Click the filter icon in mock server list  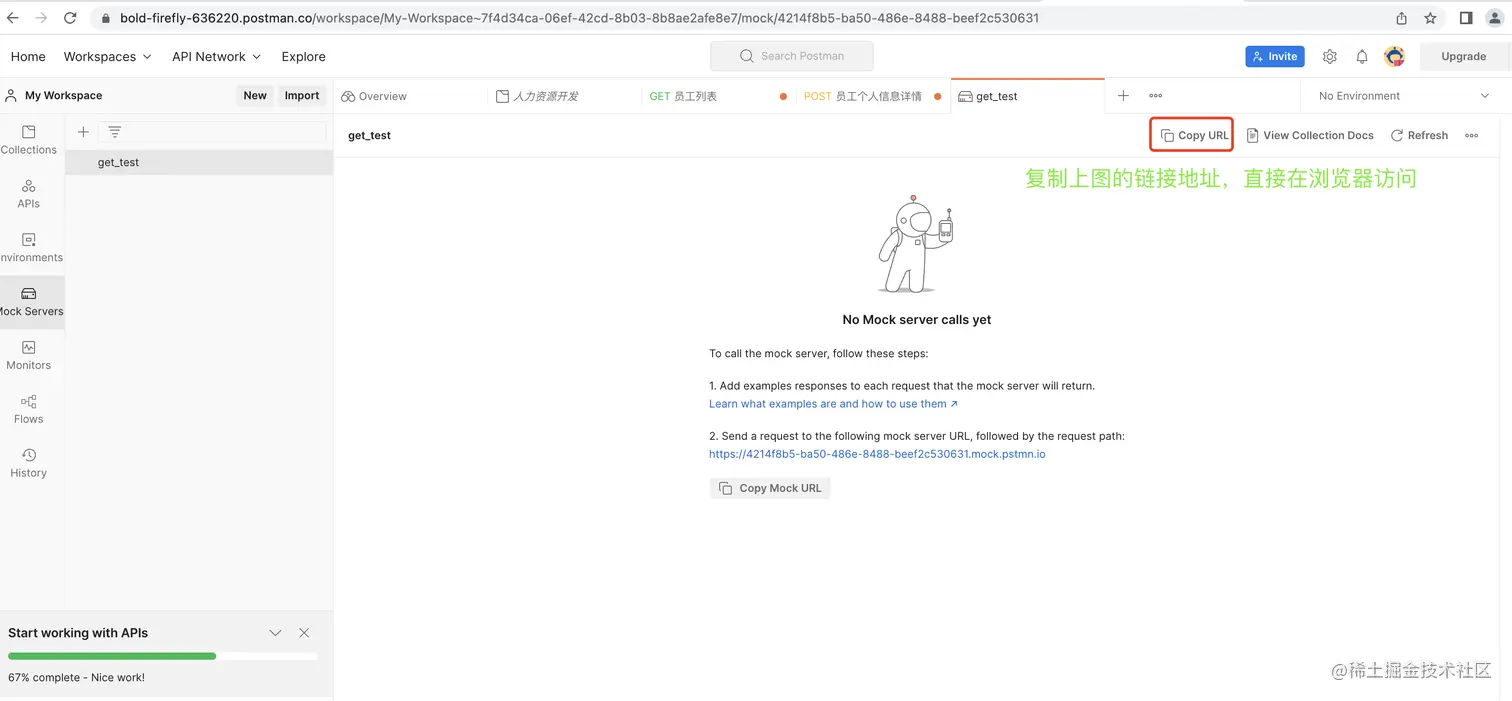(114, 132)
